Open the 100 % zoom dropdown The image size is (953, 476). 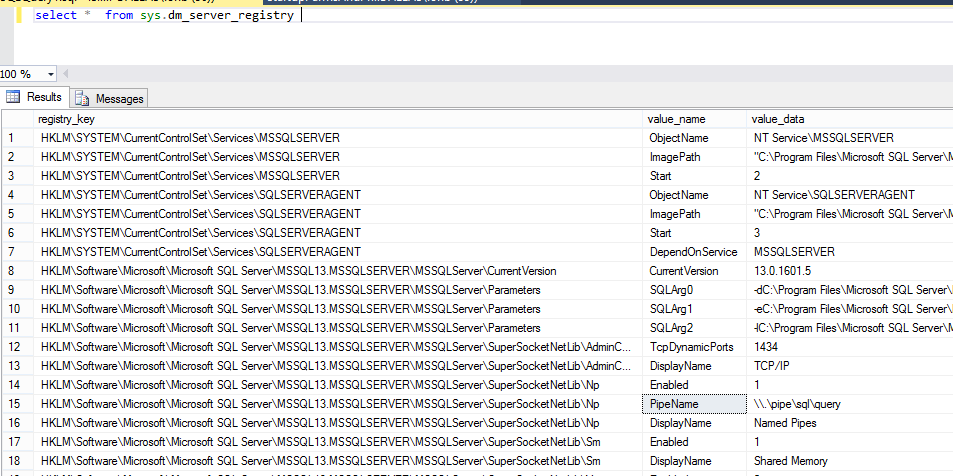click(50, 74)
